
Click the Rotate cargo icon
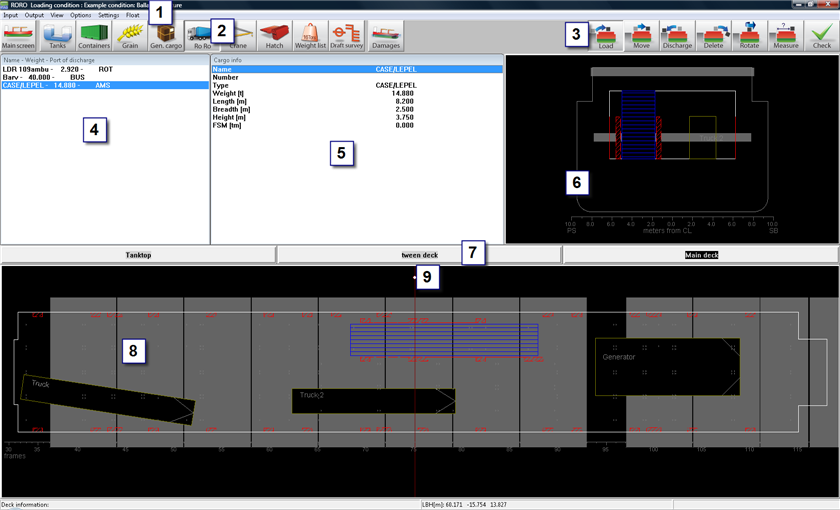click(749, 36)
